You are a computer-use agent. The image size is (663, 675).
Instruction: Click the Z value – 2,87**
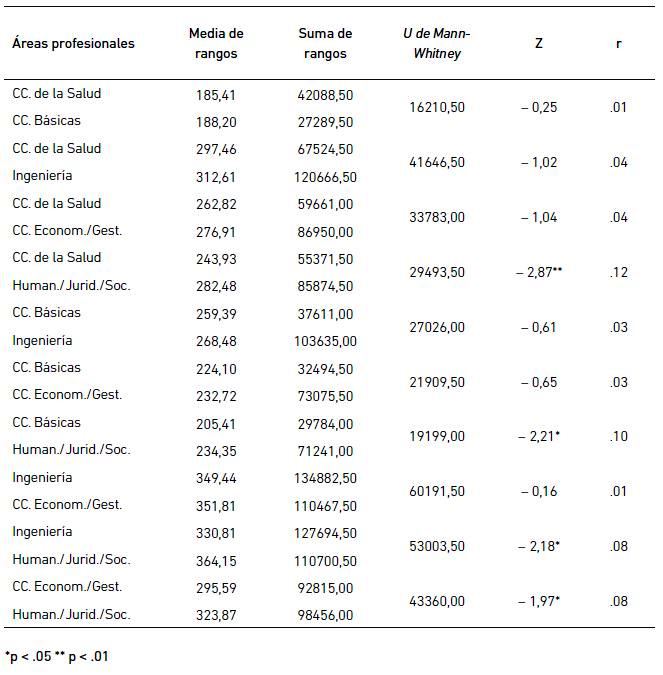[541, 272]
